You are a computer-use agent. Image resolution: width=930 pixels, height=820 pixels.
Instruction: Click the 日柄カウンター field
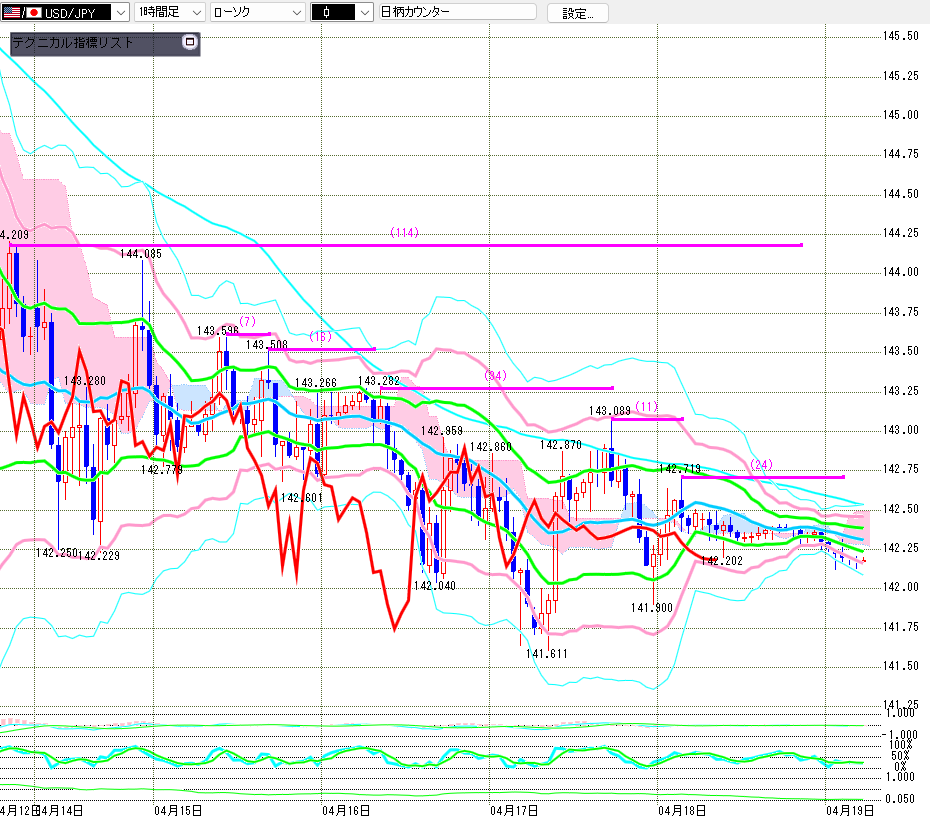pos(457,12)
